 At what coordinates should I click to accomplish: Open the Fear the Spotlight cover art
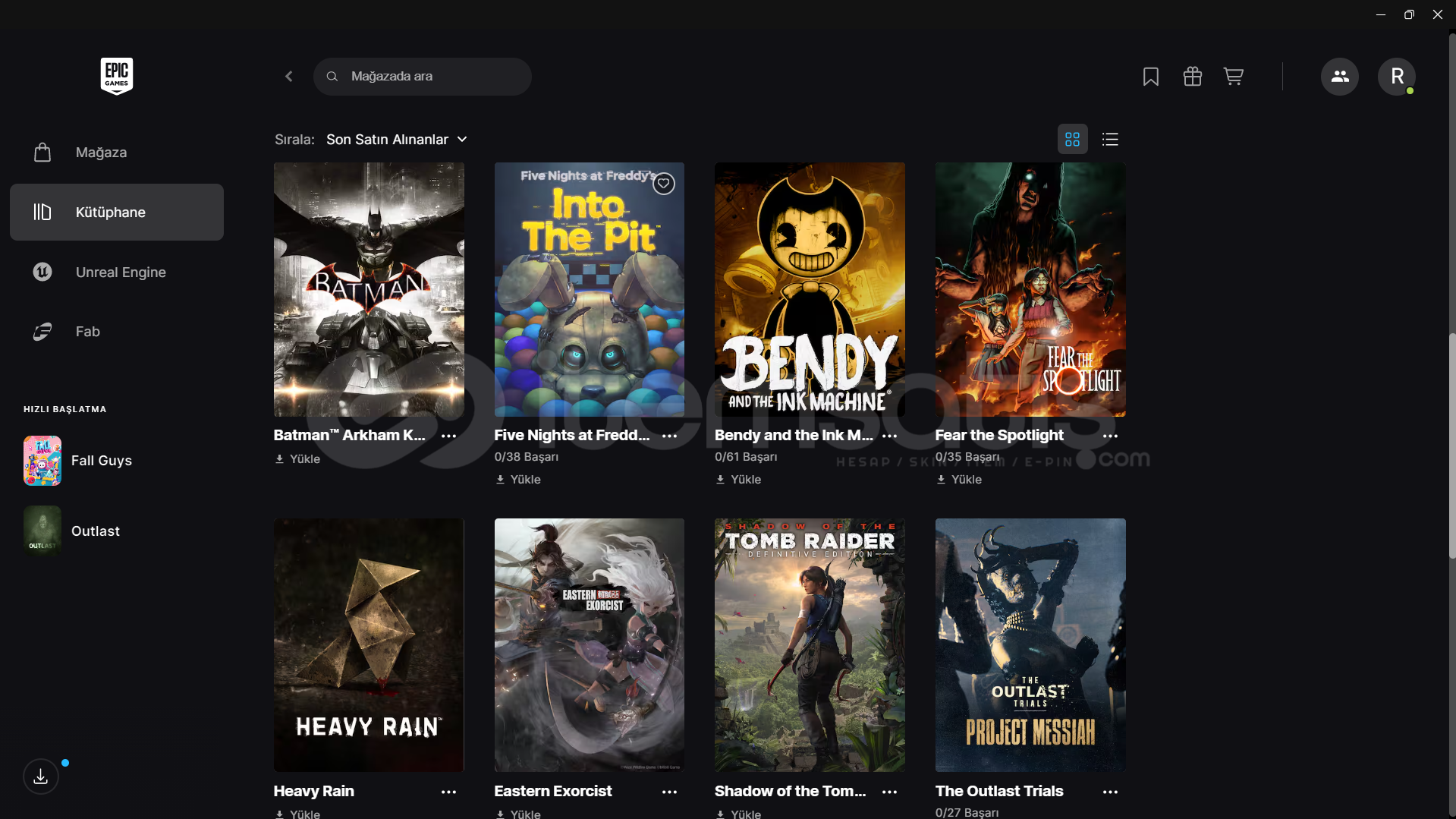(x=1030, y=289)
